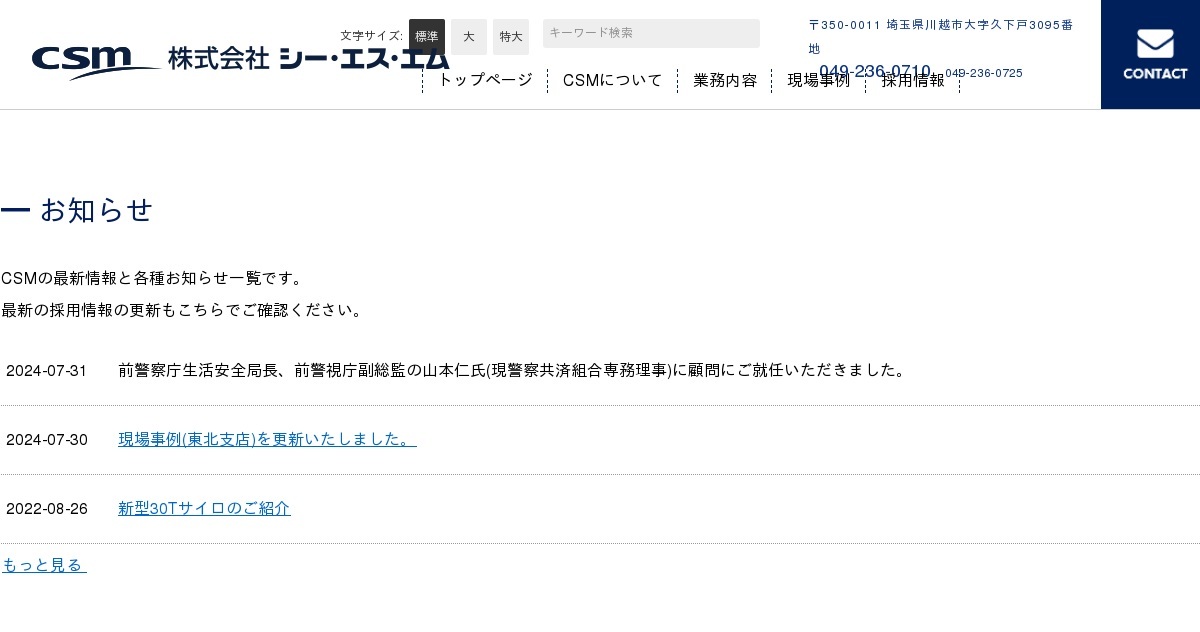Open the CSMについて menu item
The image size is (1200, 632).
point(612,81)
